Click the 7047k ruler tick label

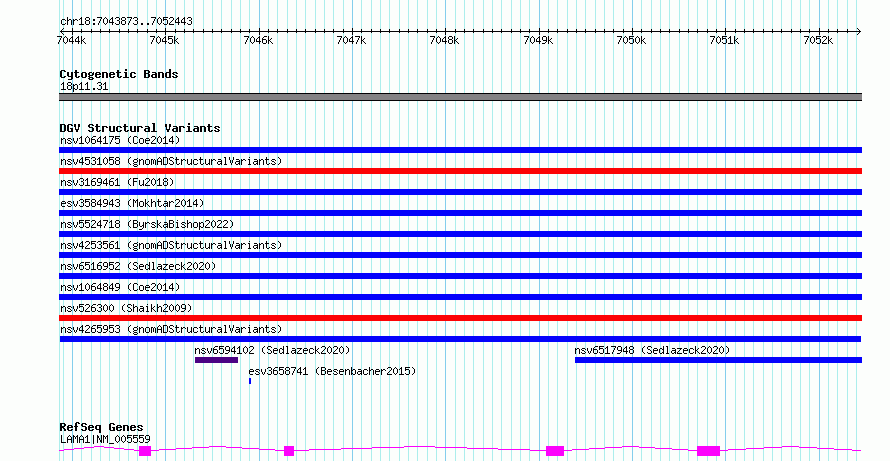[351, 40]
